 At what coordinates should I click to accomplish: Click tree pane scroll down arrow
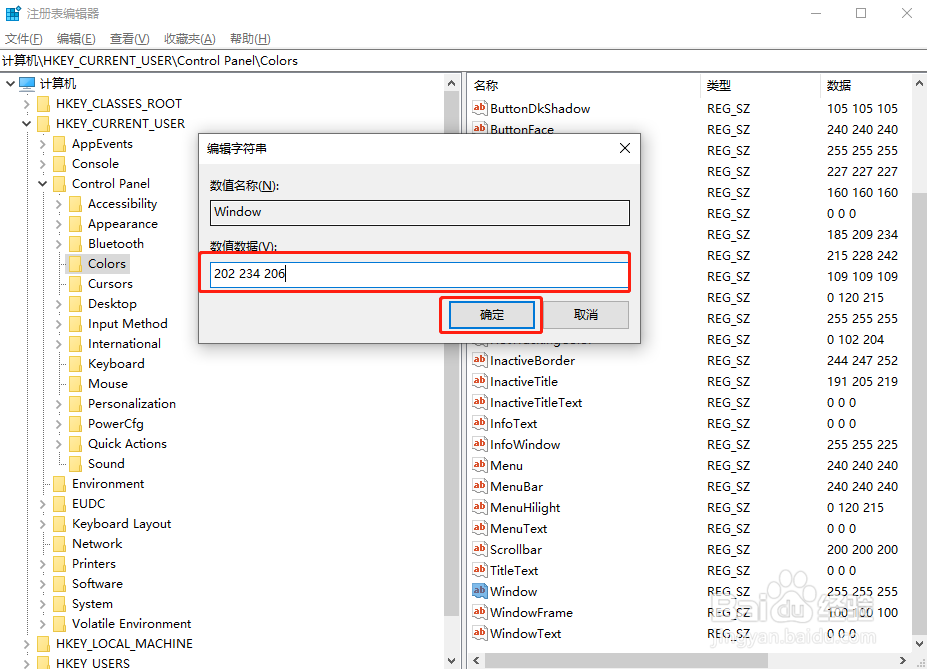[452, 661]
